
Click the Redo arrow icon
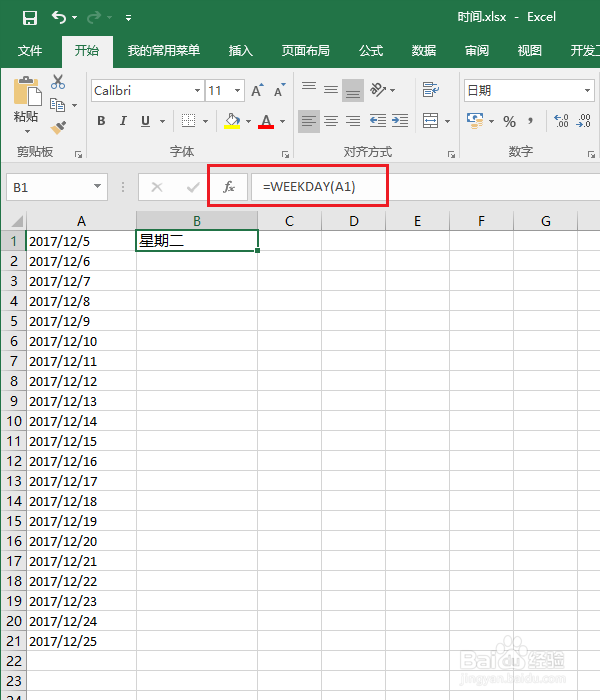click(x=94, y=17)
